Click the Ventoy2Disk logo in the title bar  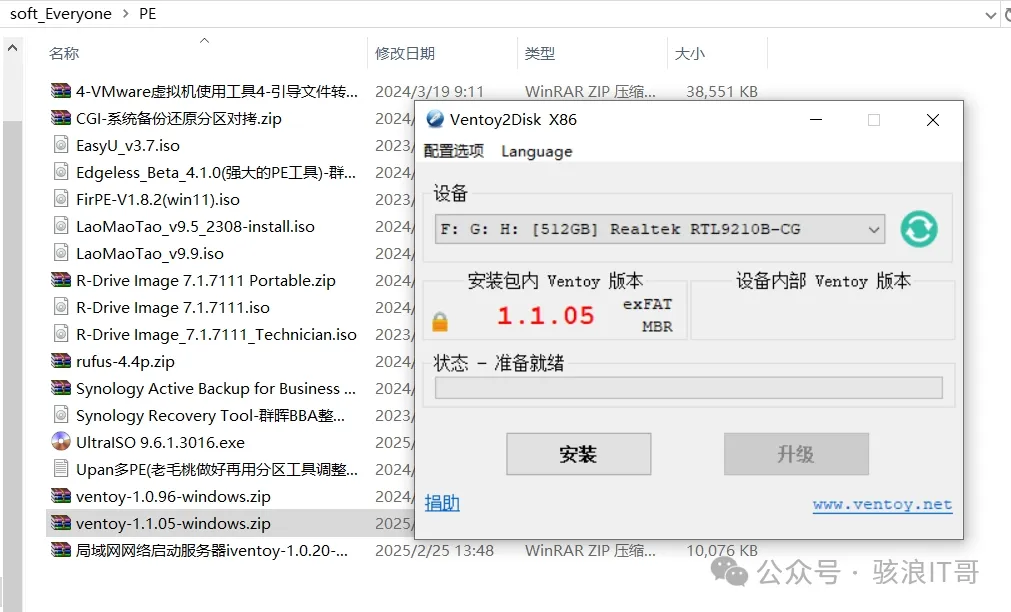(435, 119)
